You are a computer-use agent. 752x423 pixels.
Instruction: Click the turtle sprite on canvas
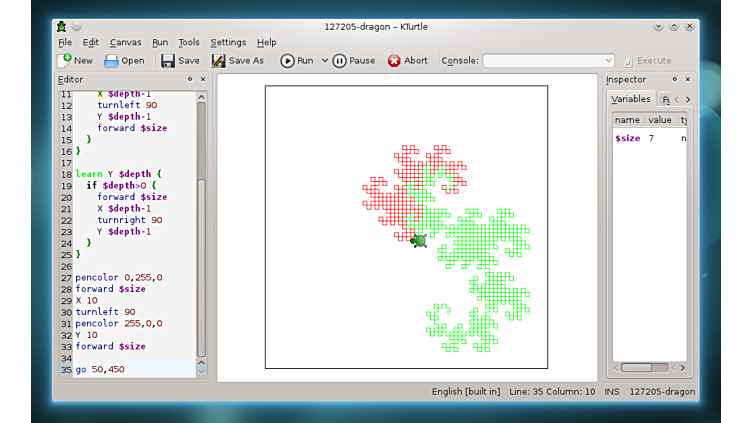coord(419,240)
